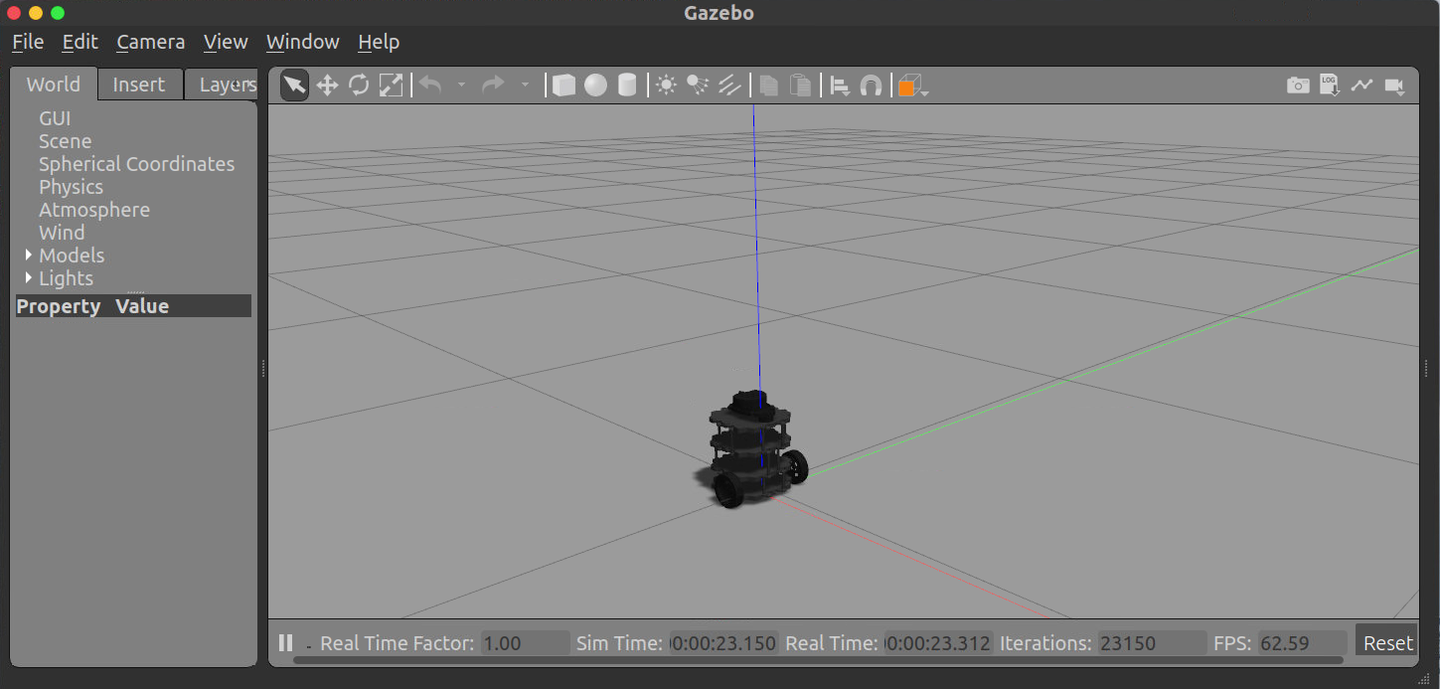Capture a screenshot with the camera icon
Viewport: 1440px width, 689px height.
(x=1297, y=85)
